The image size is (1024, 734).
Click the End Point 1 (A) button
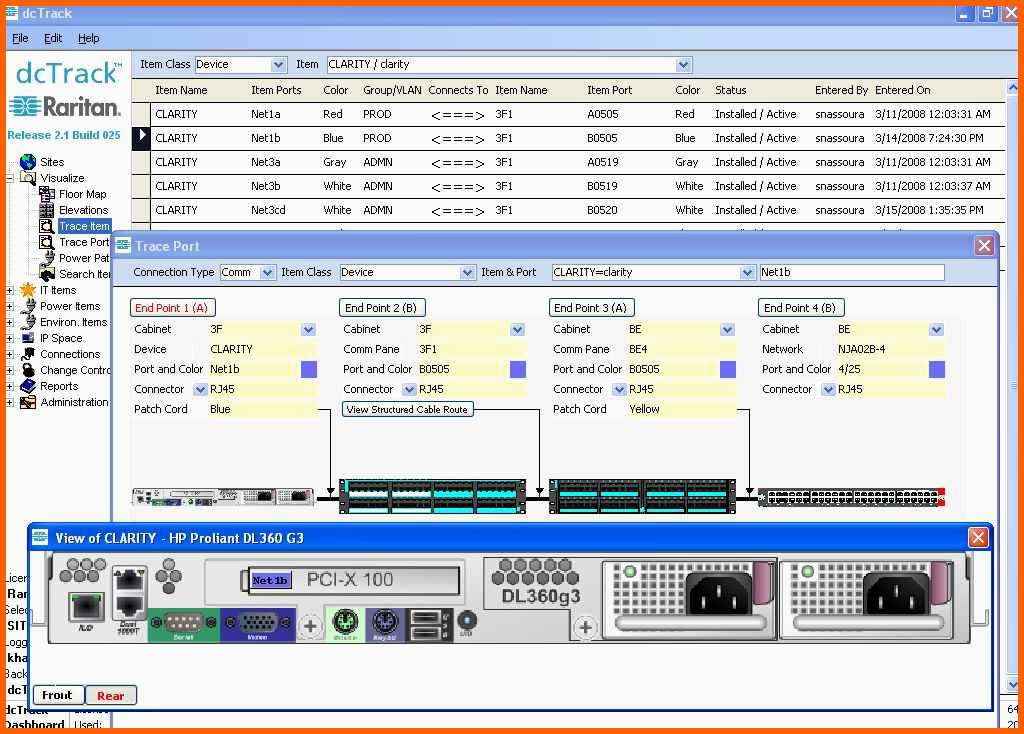tap(172, 308)
